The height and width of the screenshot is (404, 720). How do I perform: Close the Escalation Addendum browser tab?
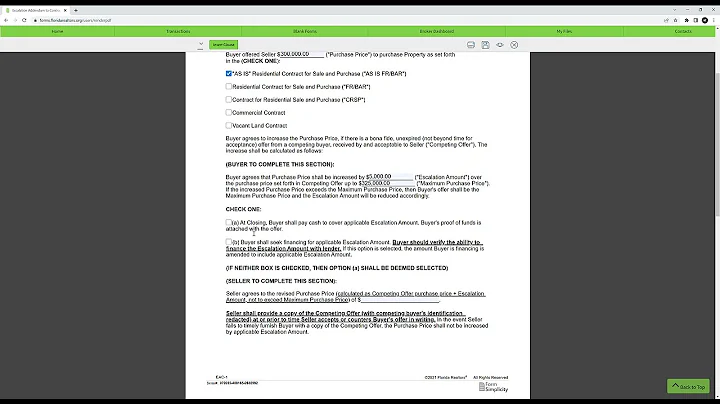pos(65,10)
